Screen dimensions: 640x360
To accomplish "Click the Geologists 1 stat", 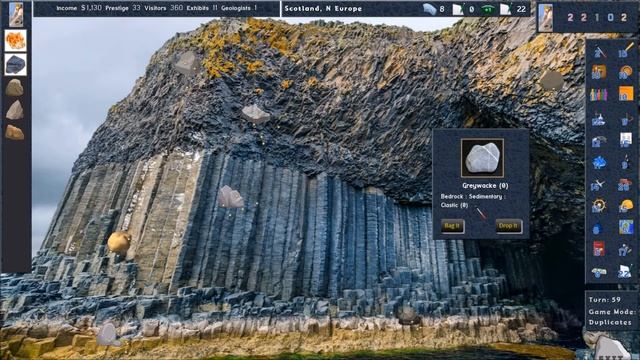I will [239, 8].
